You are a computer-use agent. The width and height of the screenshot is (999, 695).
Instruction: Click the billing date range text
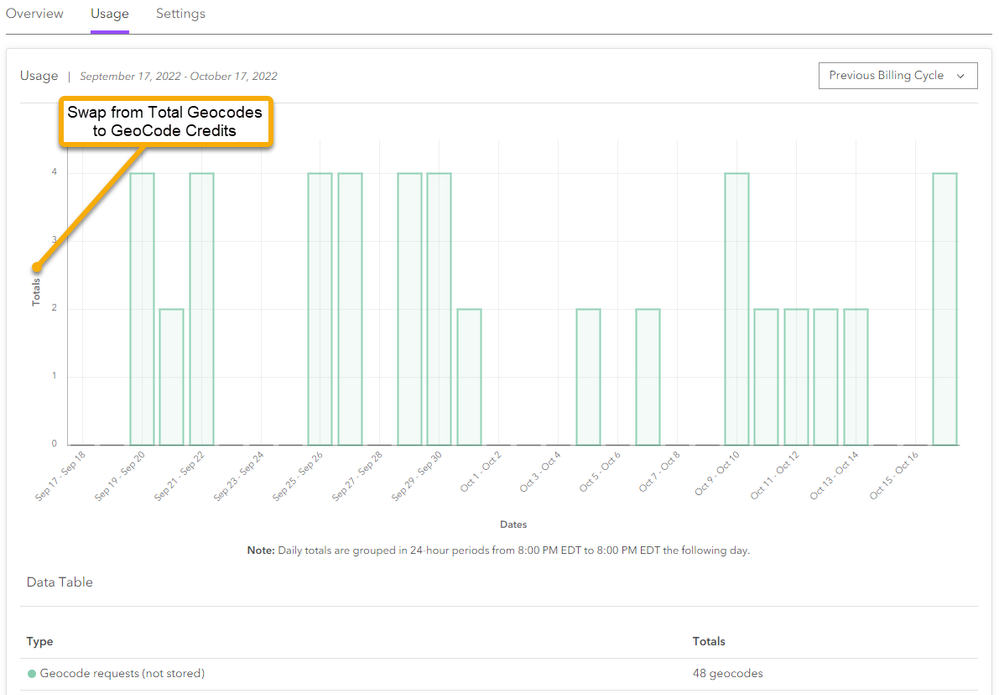tap(178, 76)
